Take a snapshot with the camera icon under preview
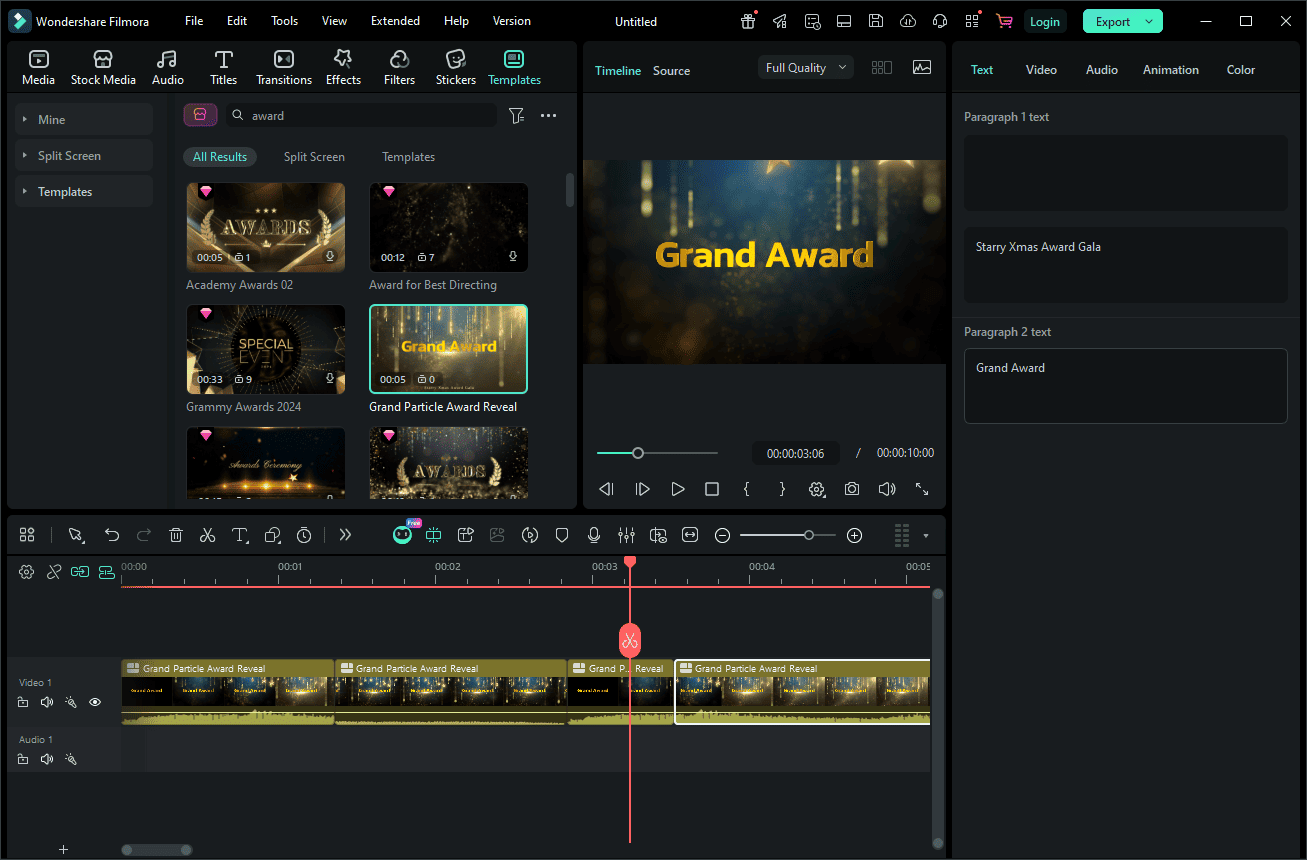This screenshot has height=860, width=1307. pyautogui.click(x=851, y=489)
